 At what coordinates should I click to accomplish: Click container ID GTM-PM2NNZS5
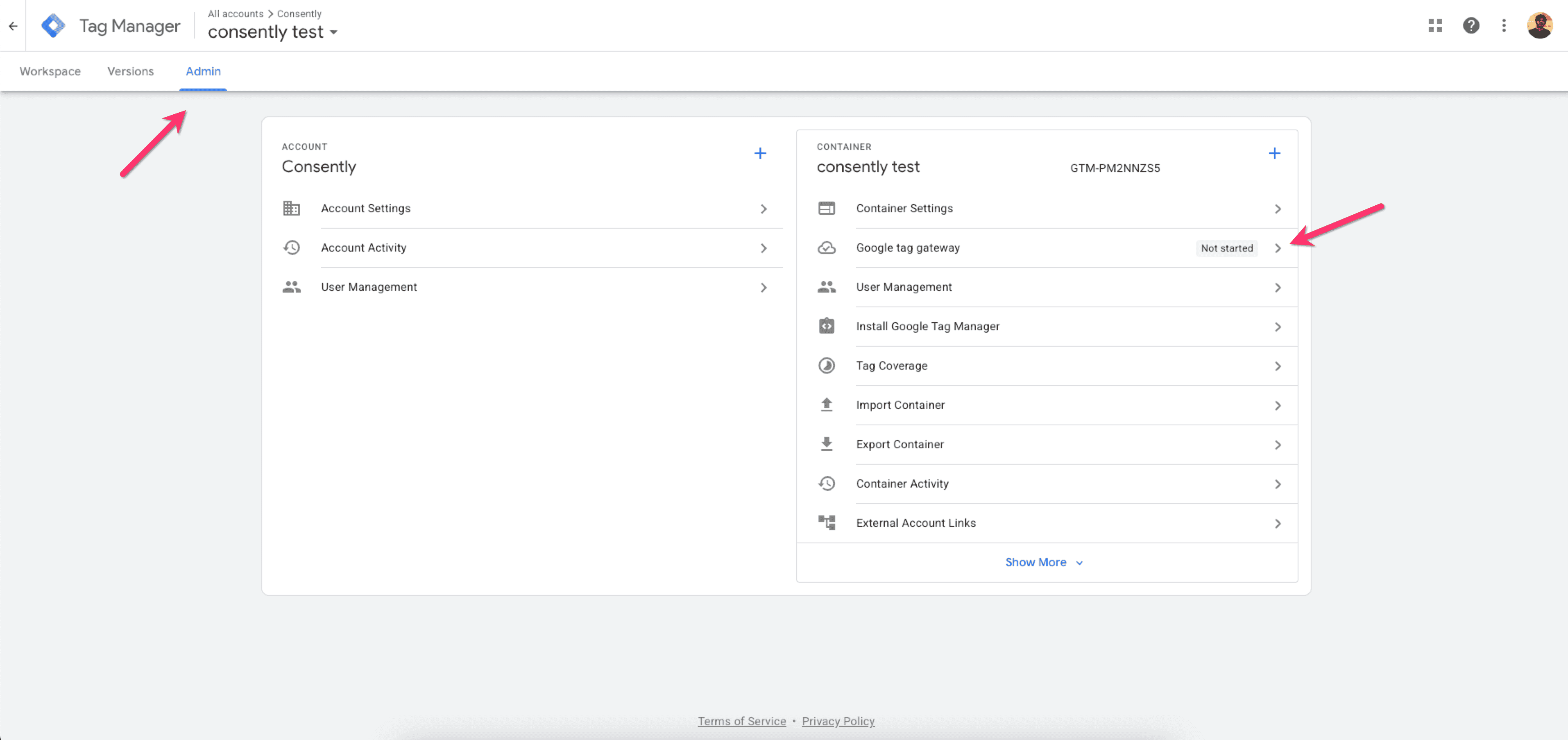pos(1115,168)
